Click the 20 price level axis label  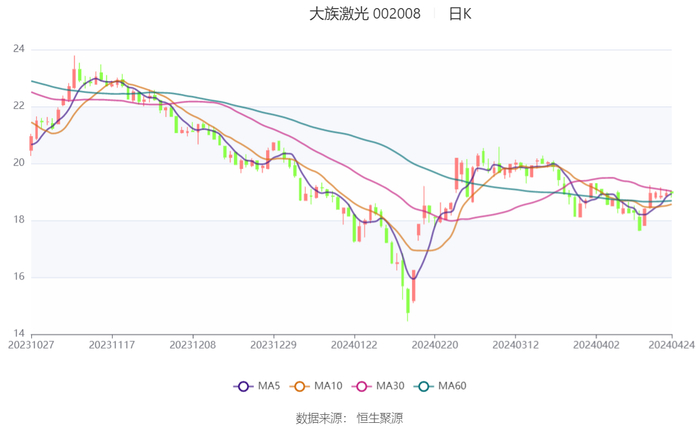pyautogui.click(x=19, y=163)
